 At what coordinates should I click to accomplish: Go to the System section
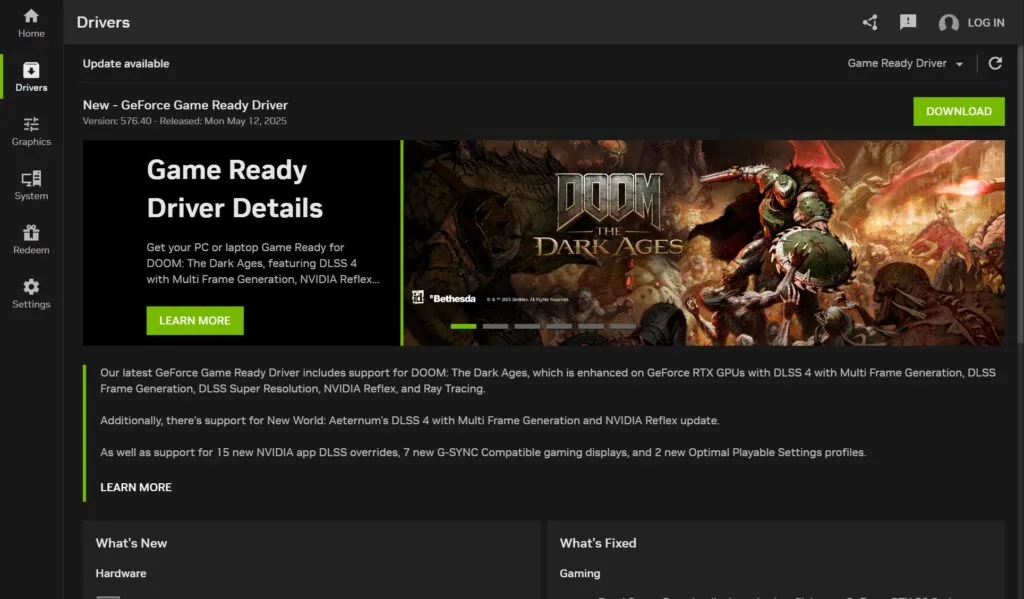(x=31, y=186)
